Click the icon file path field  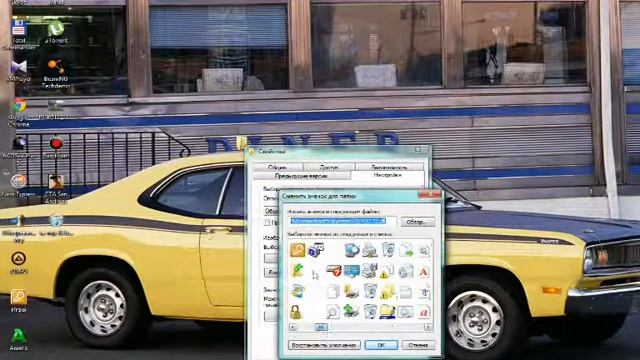click(342, 221)
